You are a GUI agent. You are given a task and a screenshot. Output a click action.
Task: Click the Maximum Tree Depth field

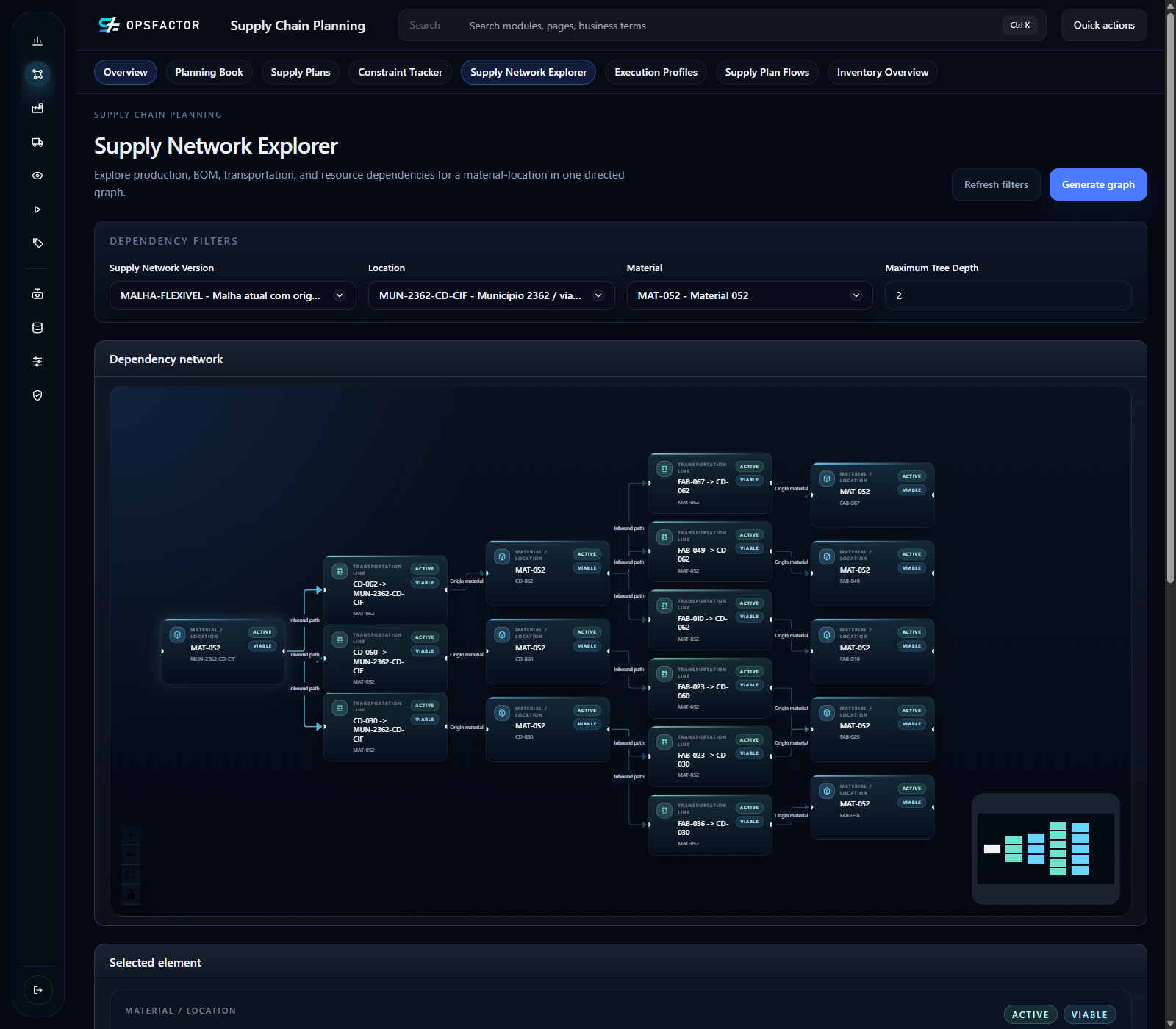click(1008, 295)
